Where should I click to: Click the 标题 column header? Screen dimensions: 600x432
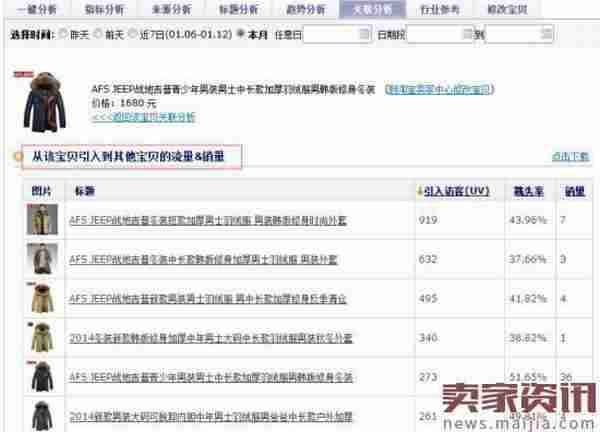point(85,191)
